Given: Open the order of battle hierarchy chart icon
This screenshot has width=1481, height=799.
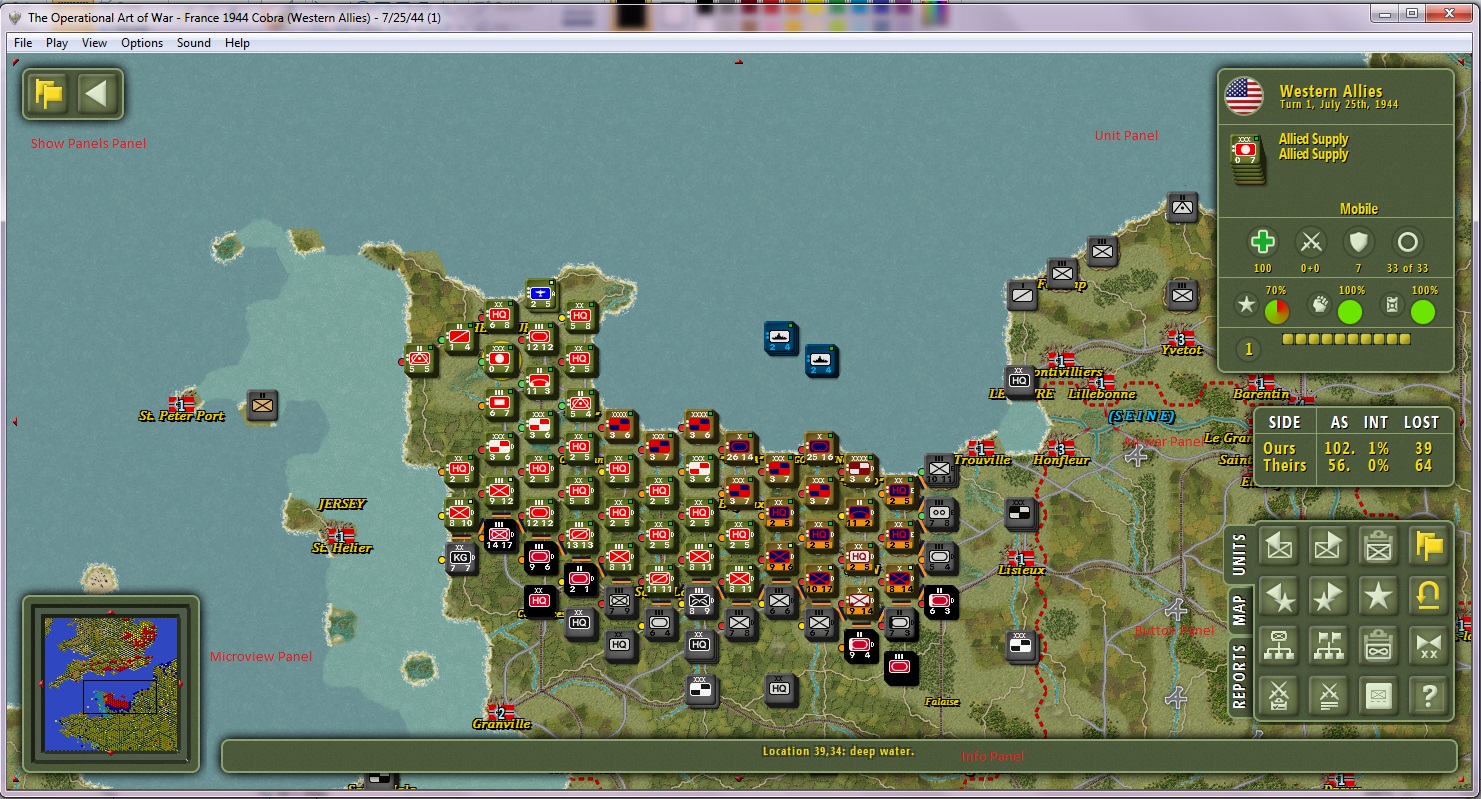Looking at the screenshot, I should [x=1280, y=645].
